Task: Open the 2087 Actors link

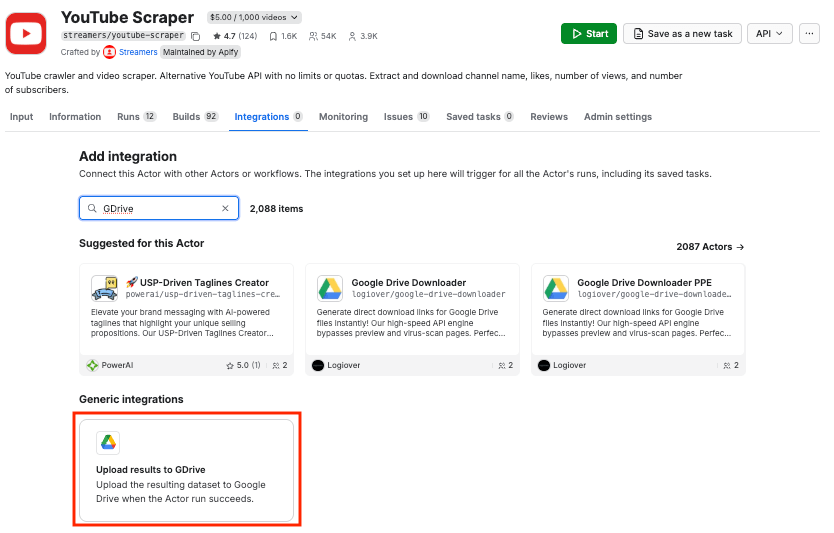Action: tap(710, 247)
